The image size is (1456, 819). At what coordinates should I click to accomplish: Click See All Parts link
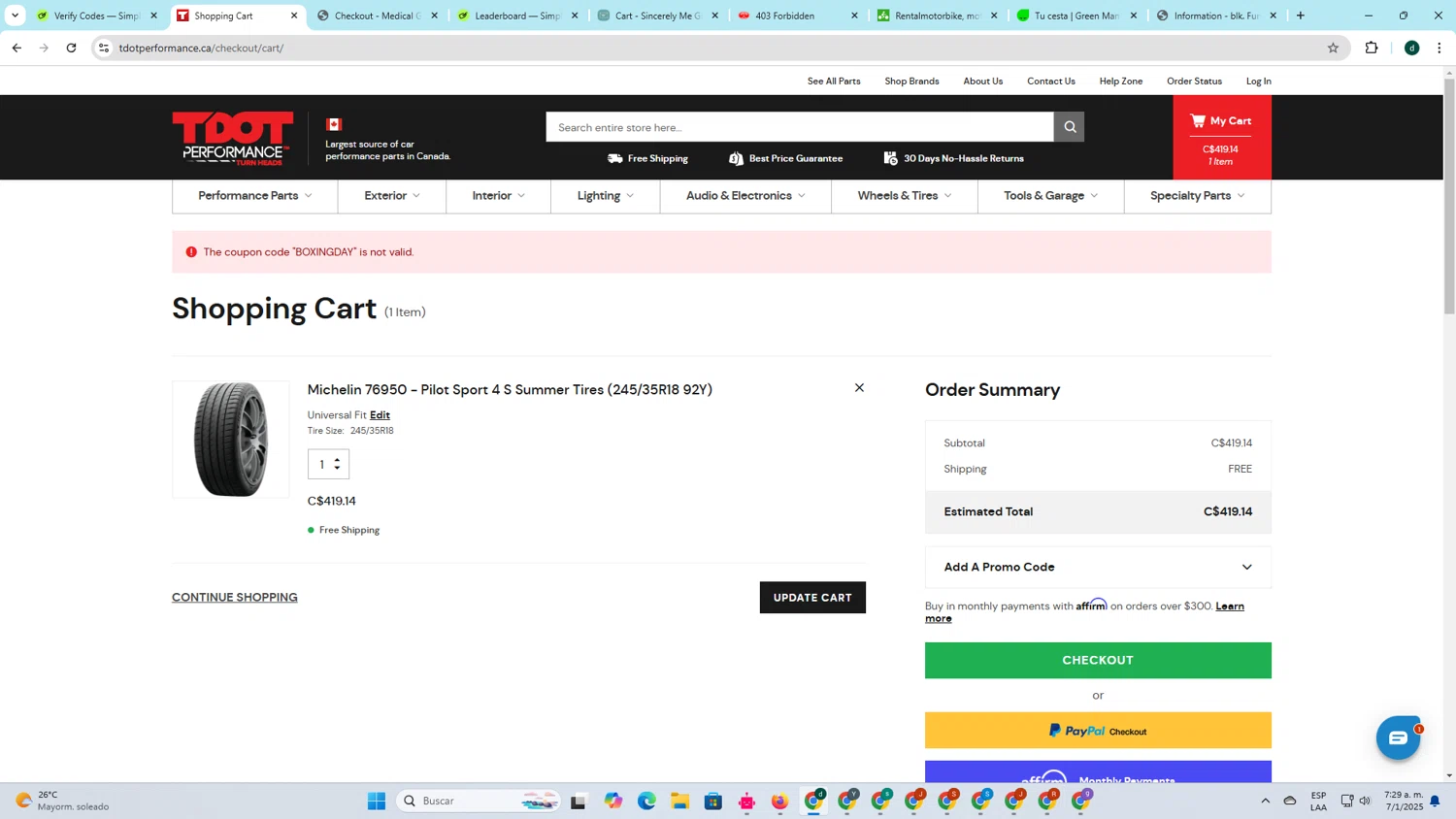[x=834, y=82]
